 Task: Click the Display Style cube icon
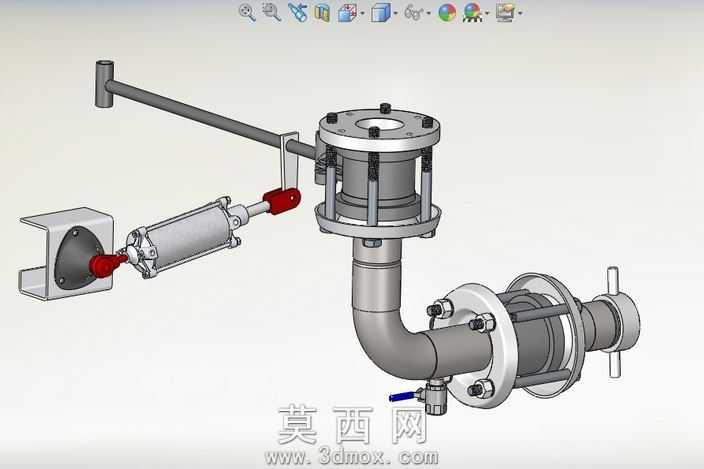point(380,13)
